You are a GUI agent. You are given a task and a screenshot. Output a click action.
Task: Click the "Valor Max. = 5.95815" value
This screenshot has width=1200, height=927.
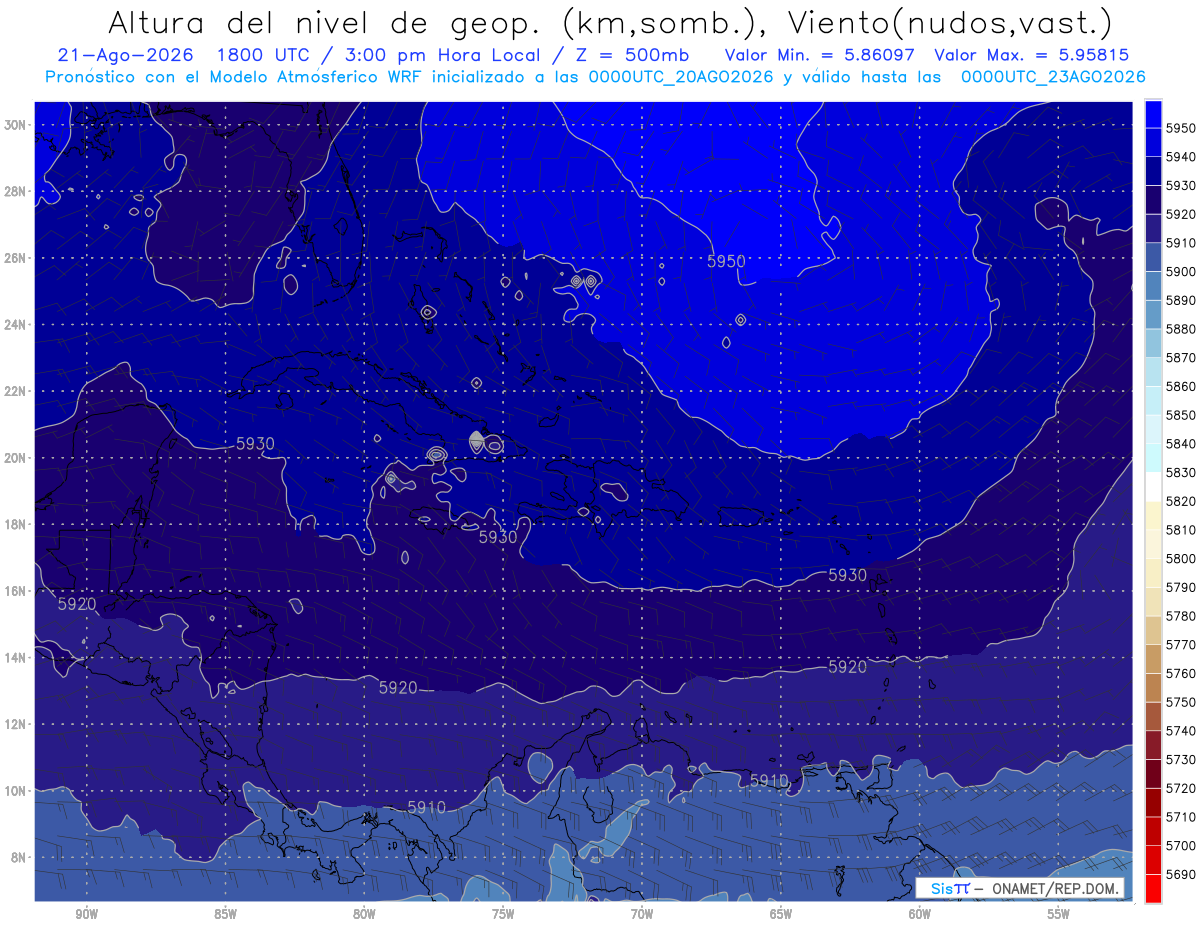coord(1033,55)
